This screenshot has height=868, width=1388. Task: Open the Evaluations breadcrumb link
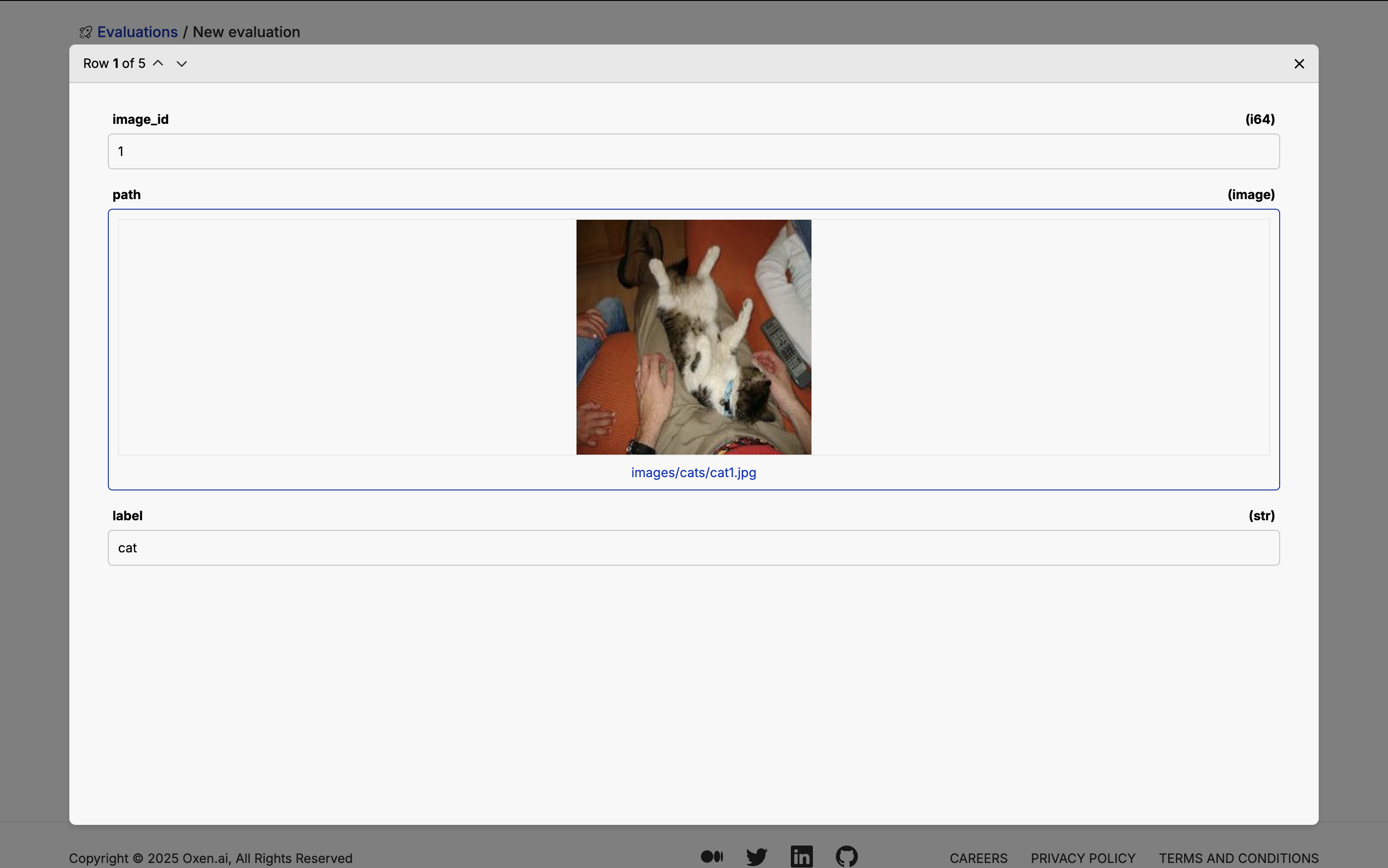137,32
